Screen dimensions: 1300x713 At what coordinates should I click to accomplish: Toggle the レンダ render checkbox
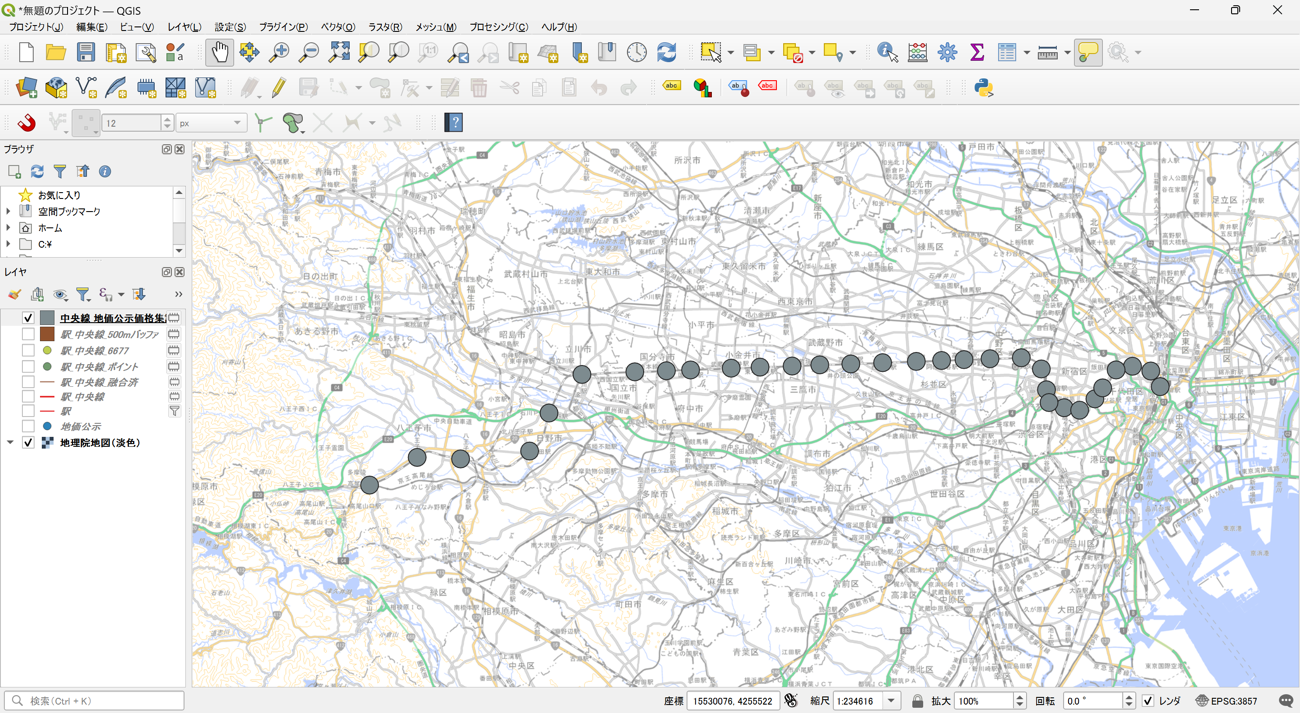pyautogui.click(x=1148, y=701)
